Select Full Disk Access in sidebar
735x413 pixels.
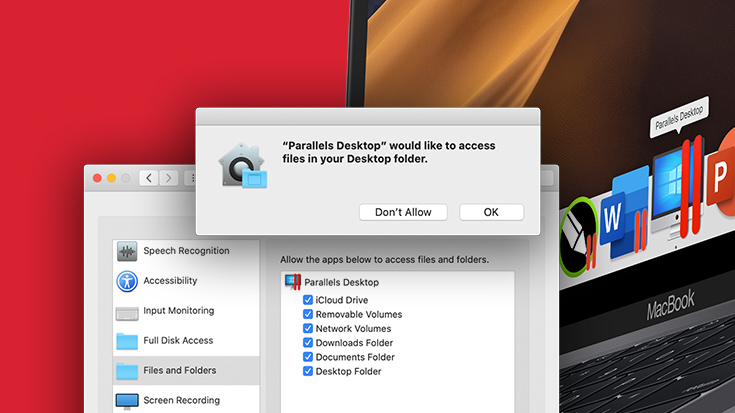pyautogui.click(x=186, y=341)
